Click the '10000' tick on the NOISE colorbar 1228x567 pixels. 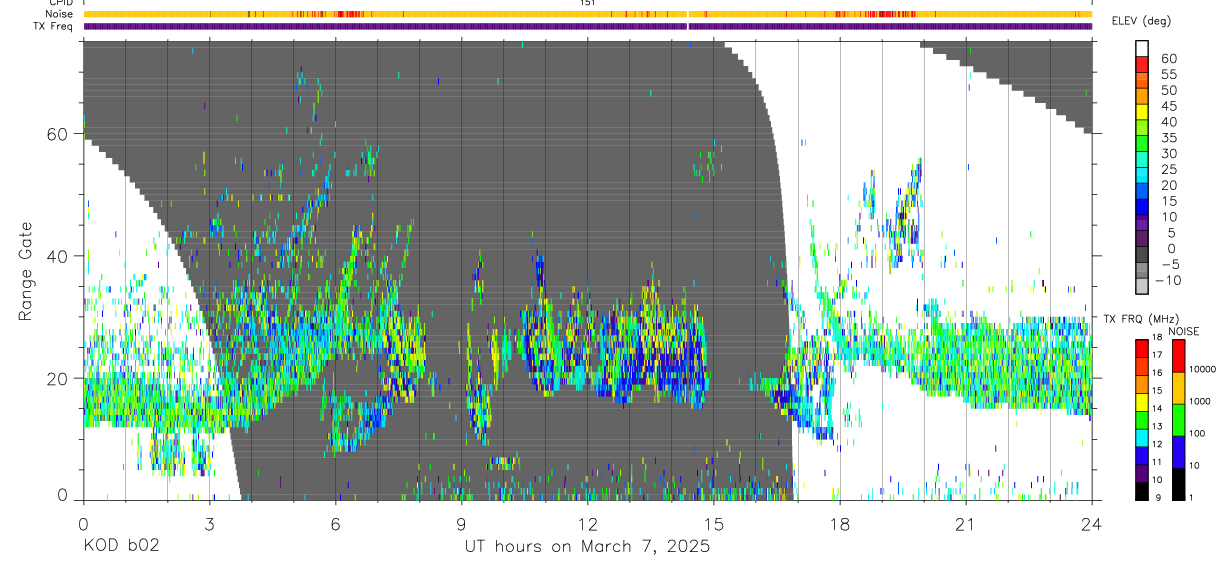[x=1203, y=370]
